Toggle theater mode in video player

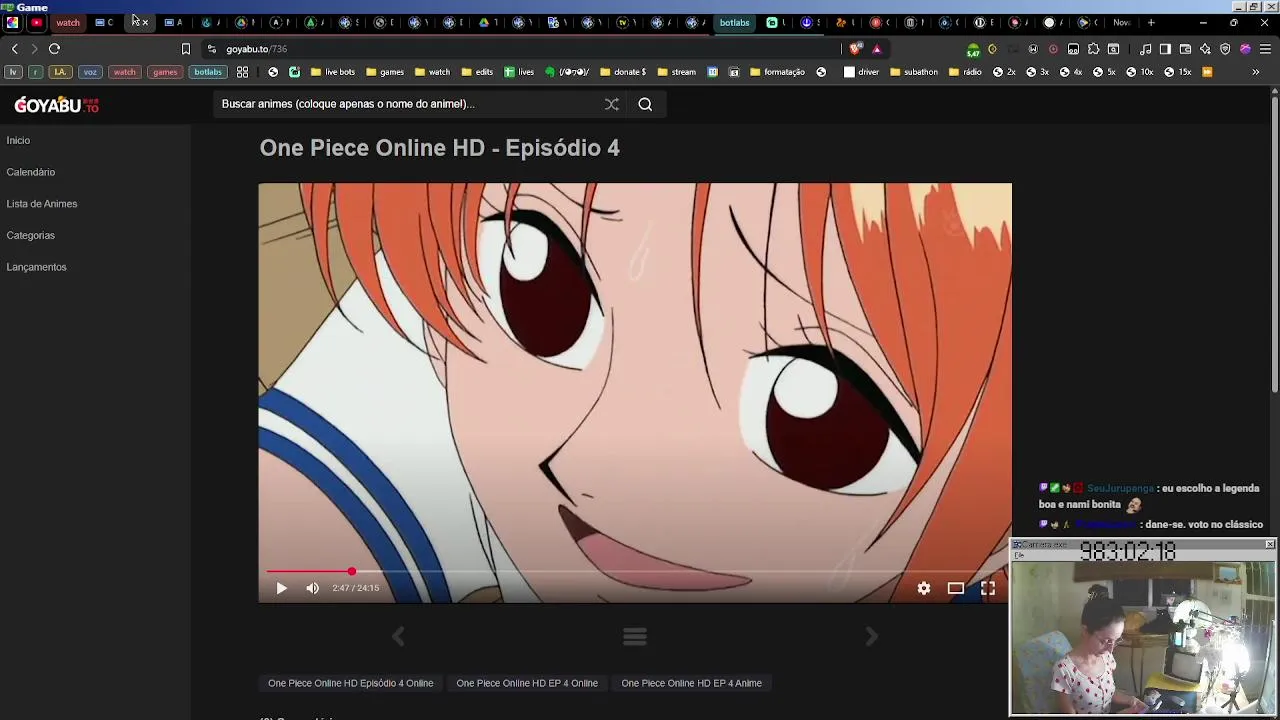coord(956,588)
